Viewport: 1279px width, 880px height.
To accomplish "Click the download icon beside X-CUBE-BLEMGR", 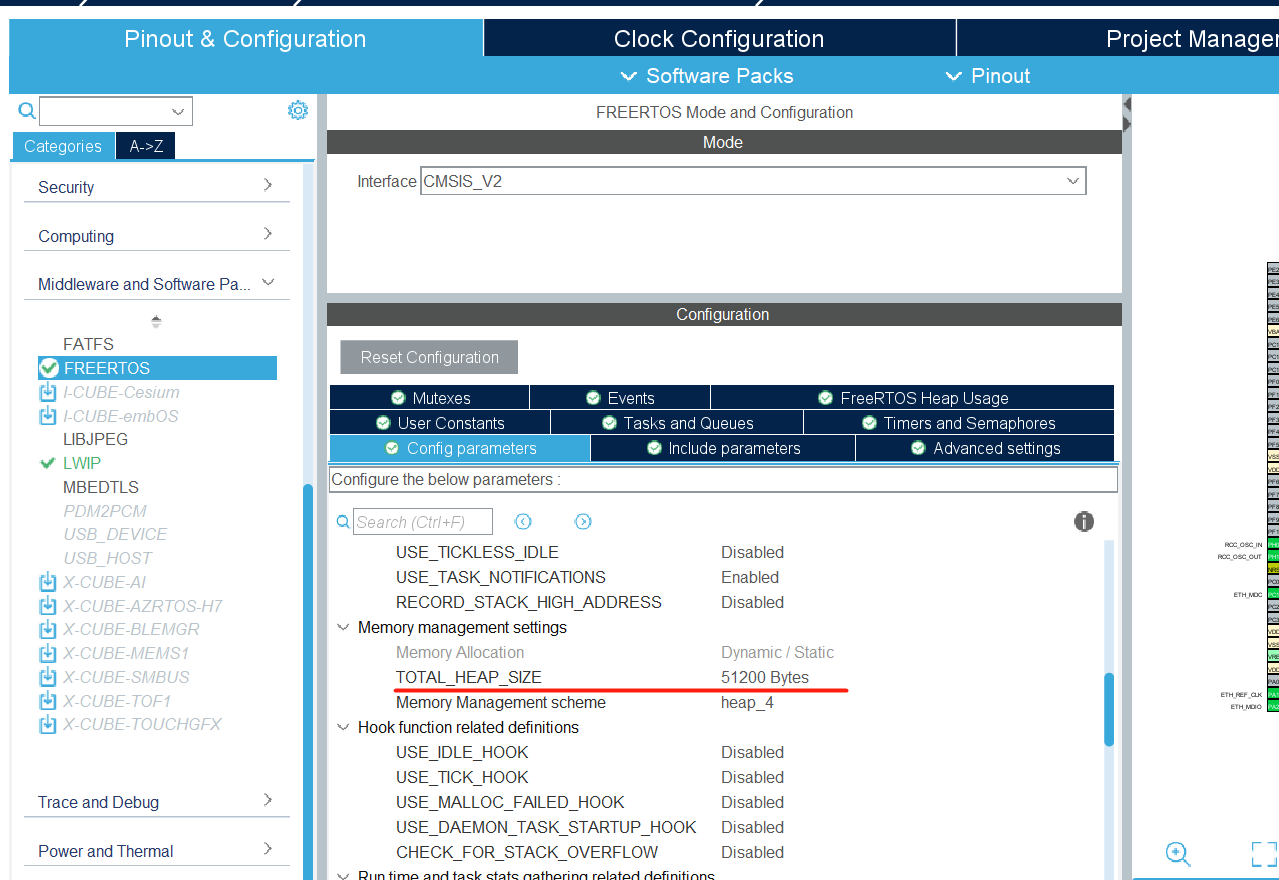I will pos(48,629).
